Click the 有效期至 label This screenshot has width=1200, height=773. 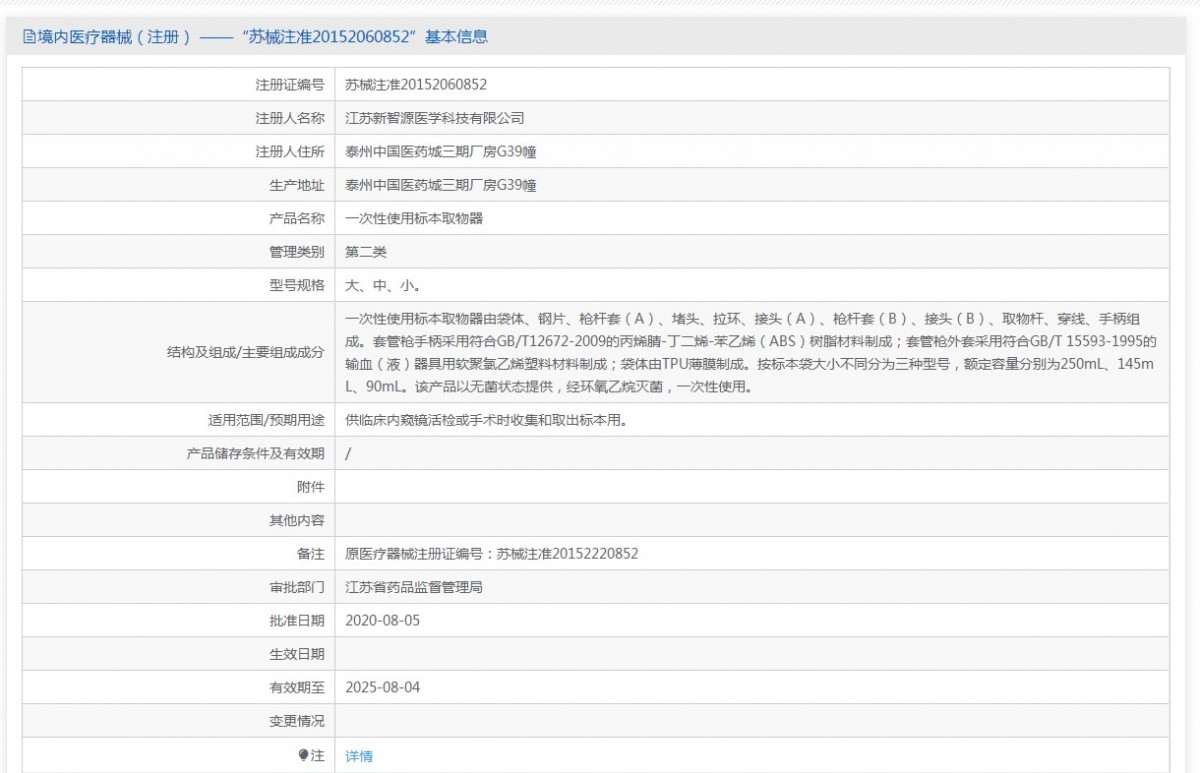tap(297, 687)
